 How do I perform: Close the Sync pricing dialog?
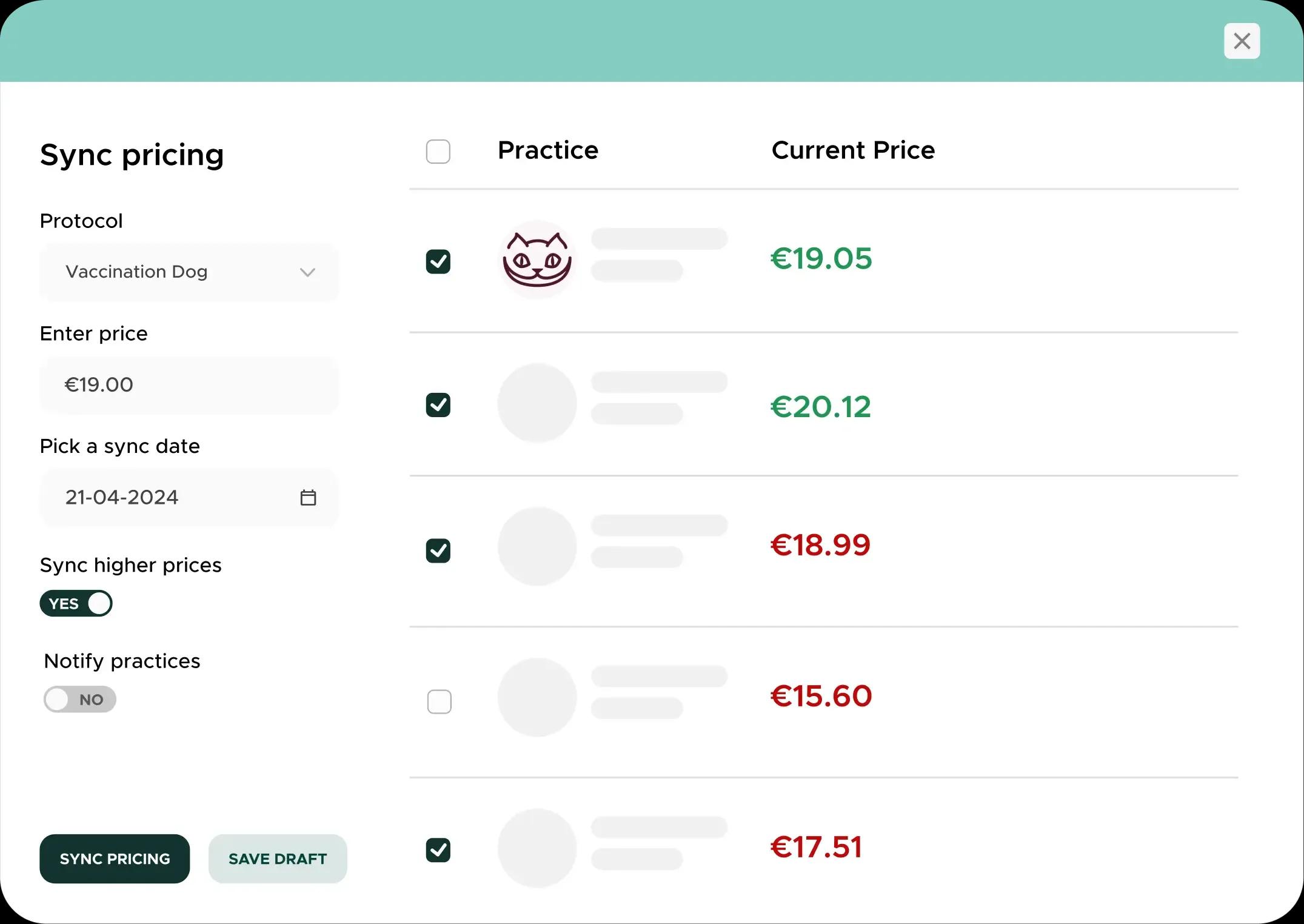1242,41
